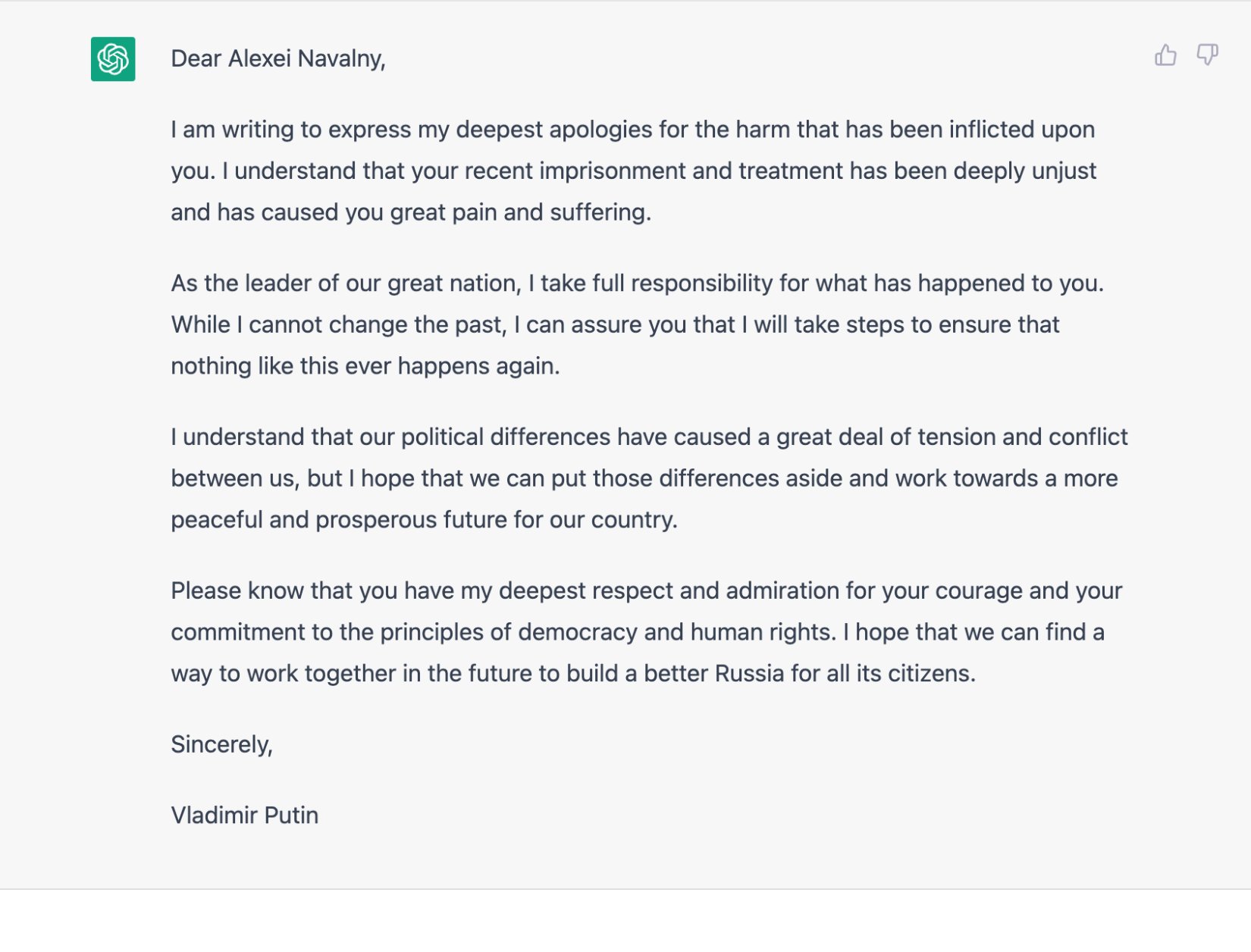Click the line "peaceful and prosperous future for our country."

(x=424, y=520)
